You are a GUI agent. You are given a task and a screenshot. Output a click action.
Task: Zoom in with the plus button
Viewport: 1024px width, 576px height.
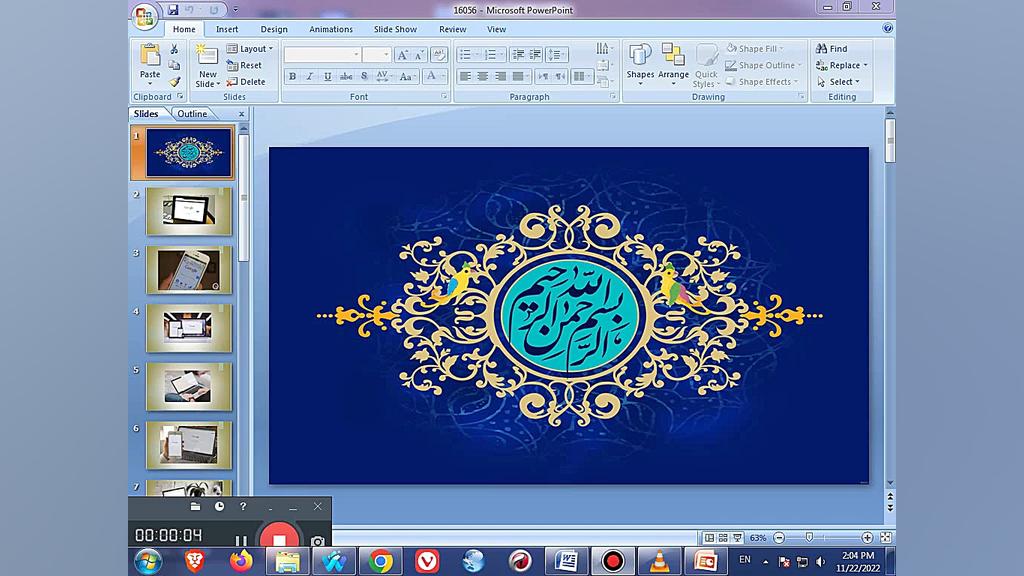(867, 537)
